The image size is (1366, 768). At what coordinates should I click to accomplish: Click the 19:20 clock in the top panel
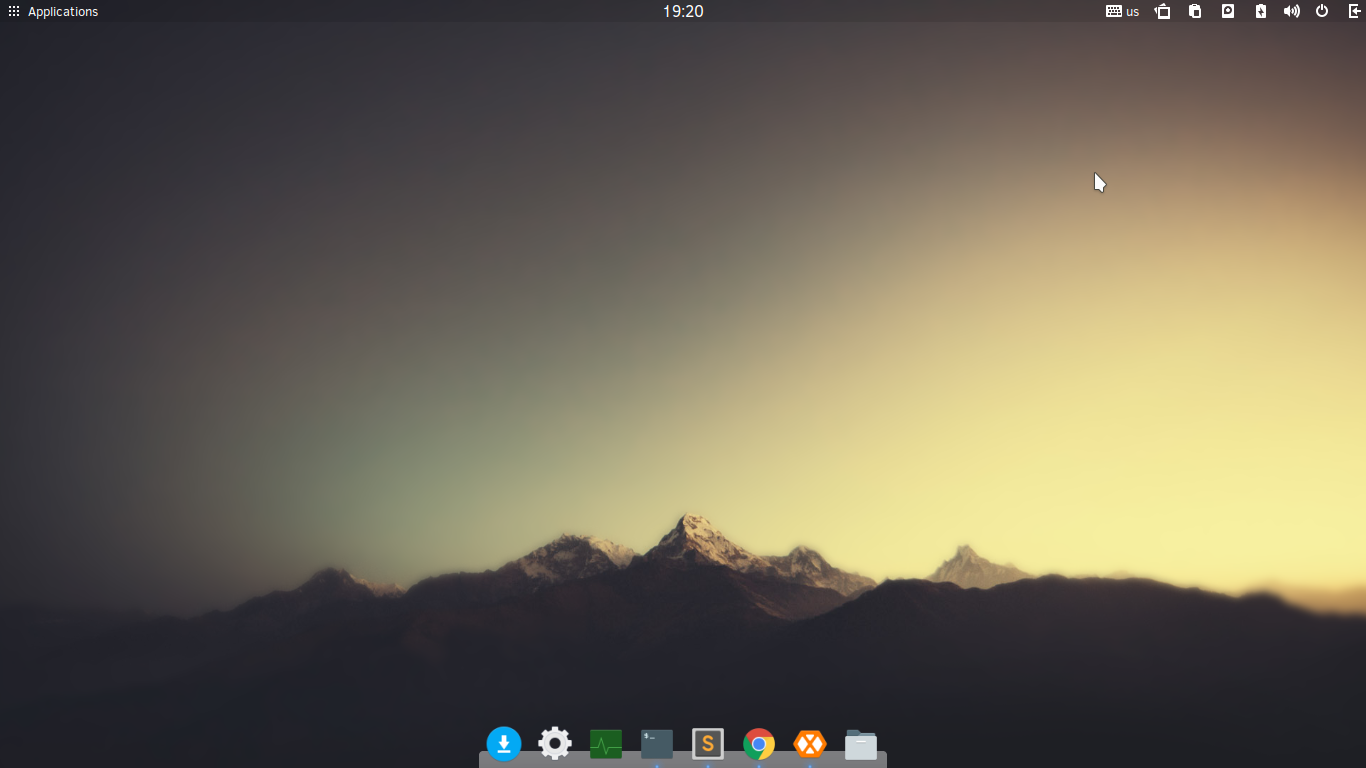click(x=683, y=12)
